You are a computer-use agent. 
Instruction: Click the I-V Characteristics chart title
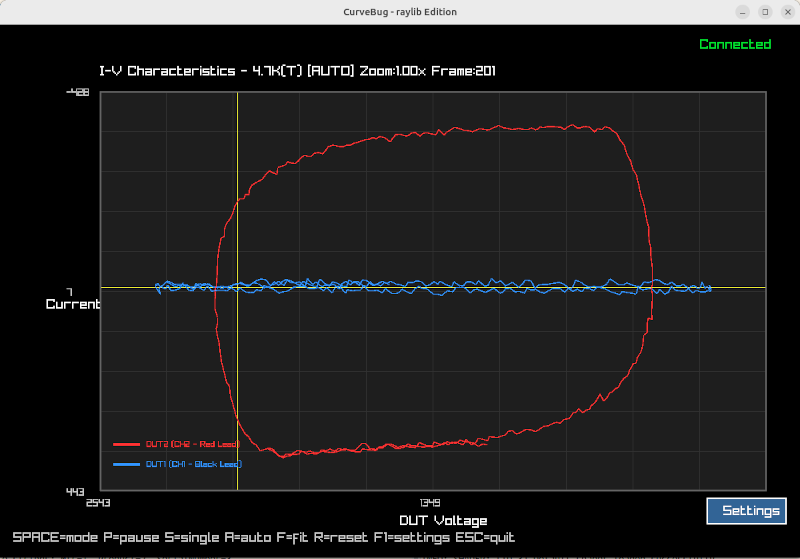[297, 71]
